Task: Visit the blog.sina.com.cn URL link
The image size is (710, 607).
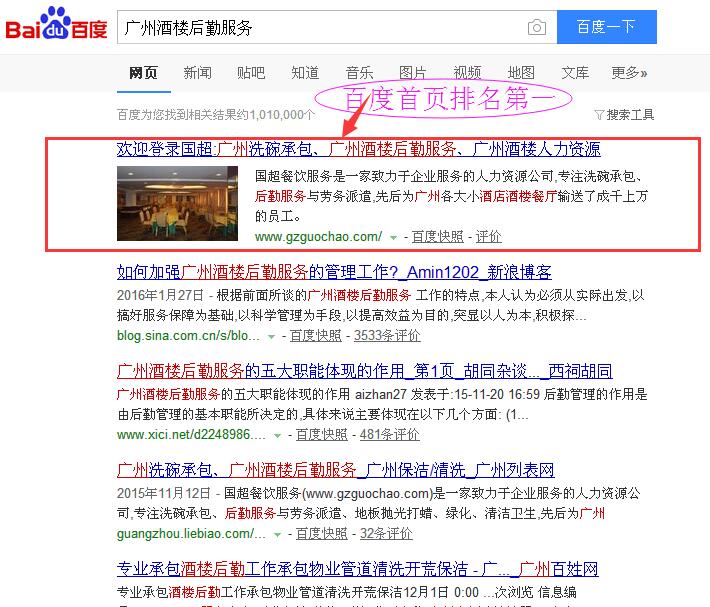Action: pos(188,336)
